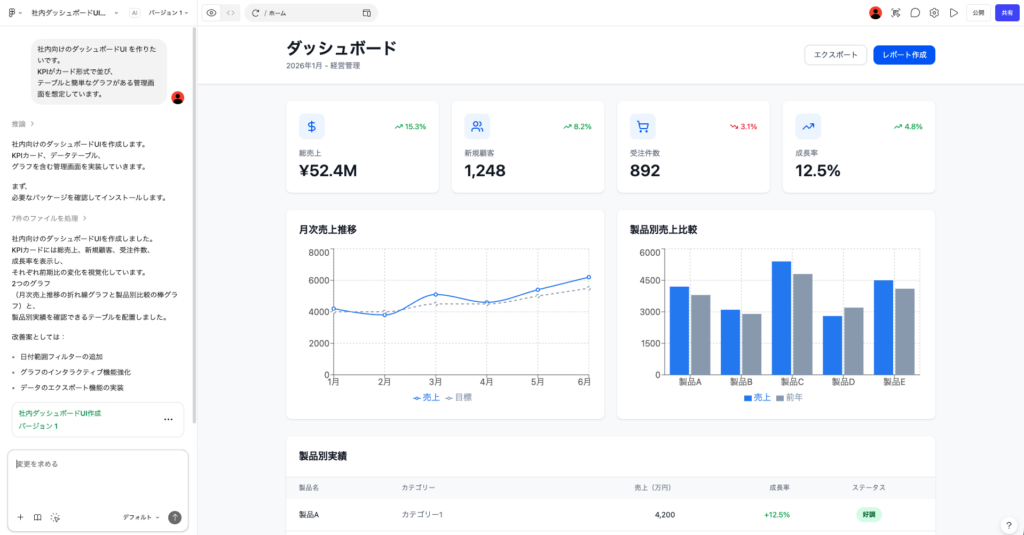Click the reload icon in address bar

click(256, 13)
